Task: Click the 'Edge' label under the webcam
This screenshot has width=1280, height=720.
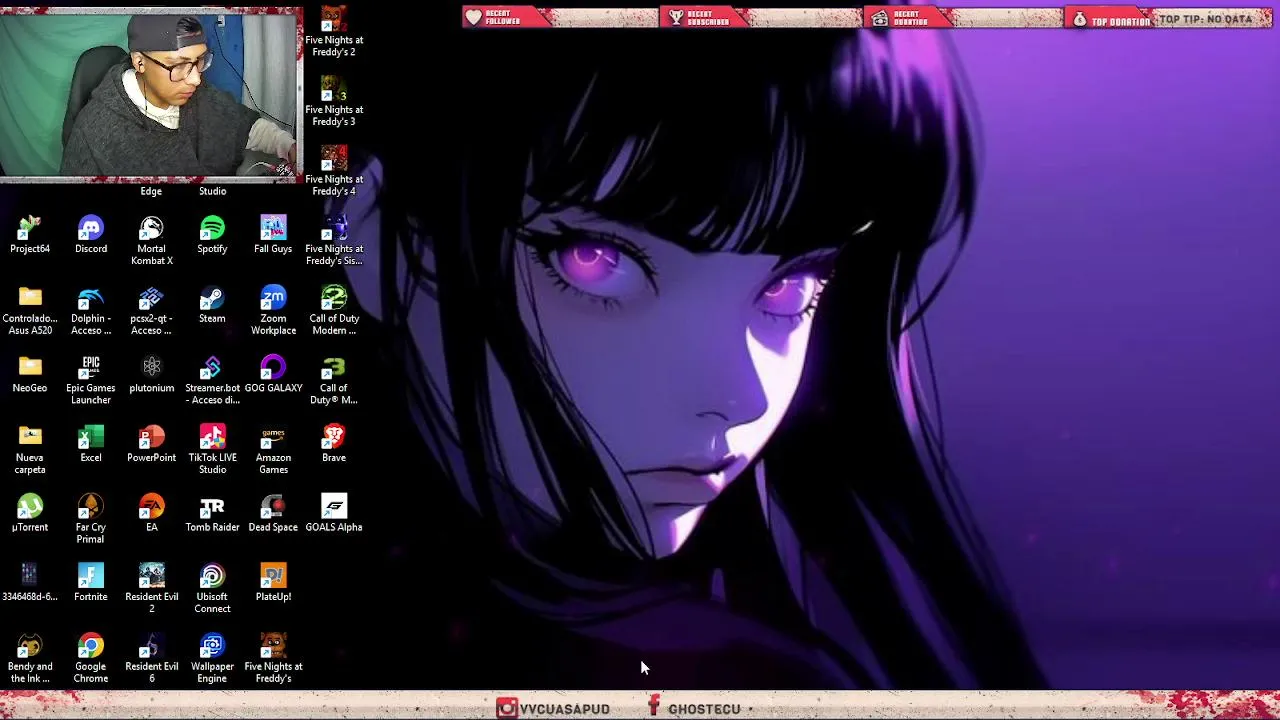Action: (151, 191)
